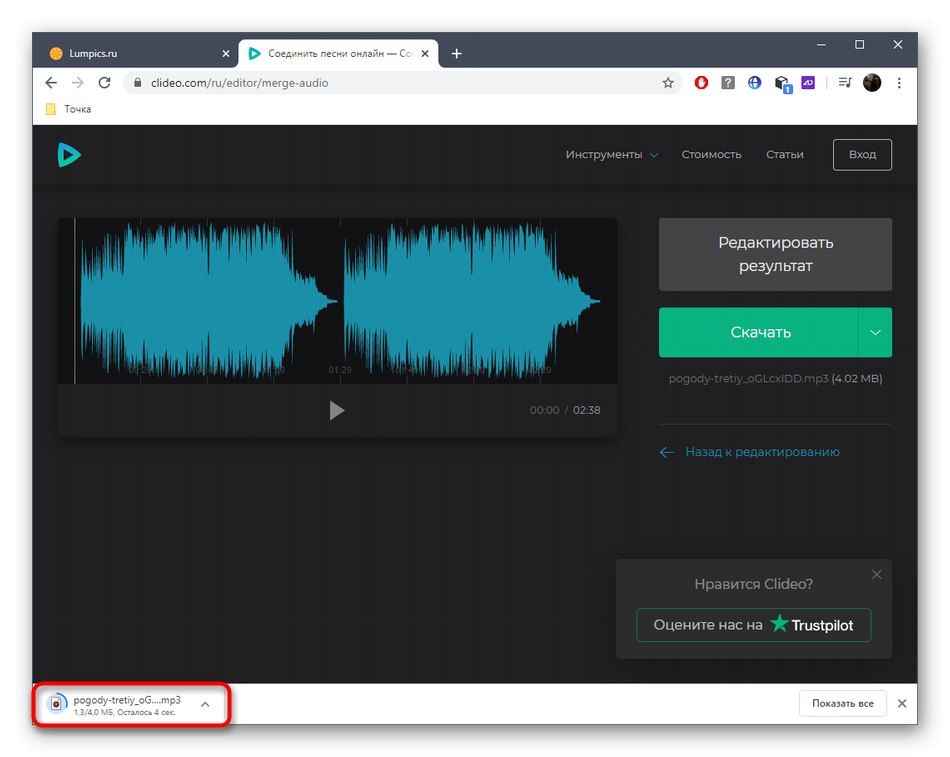This screenshot has width=950, height=757.
Task: Close the Lumpics.ru tab
Action: tap(226, 54)
